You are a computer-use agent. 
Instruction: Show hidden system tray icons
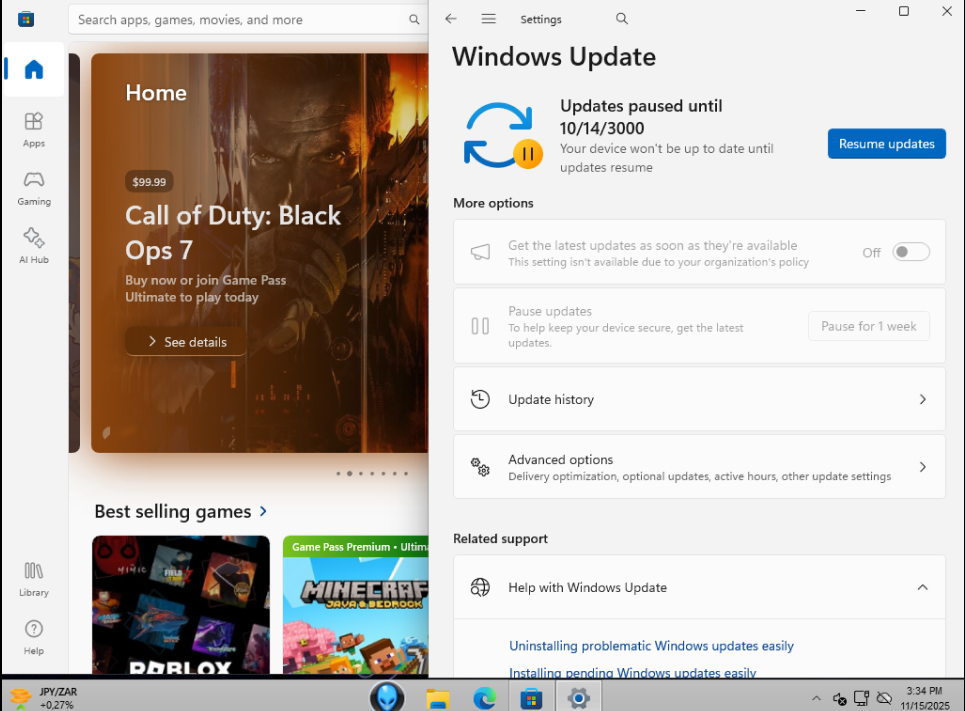coord(816,698)
